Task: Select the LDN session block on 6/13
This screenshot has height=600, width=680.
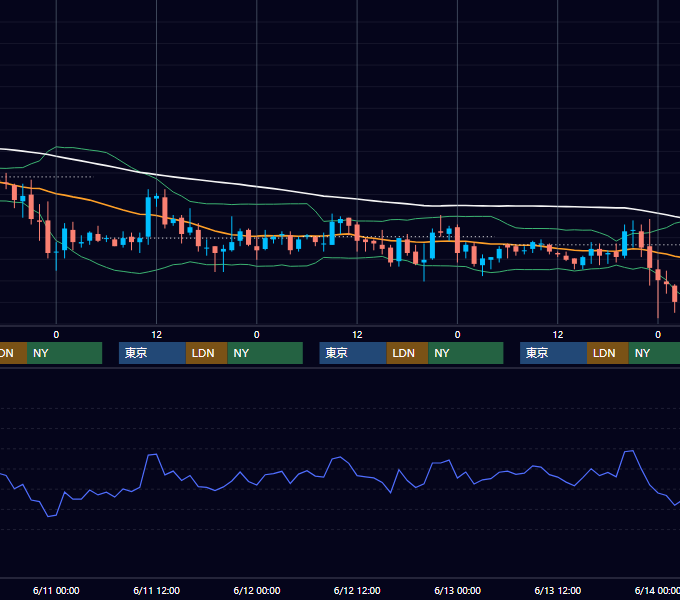Action: (x=608, y=353)
